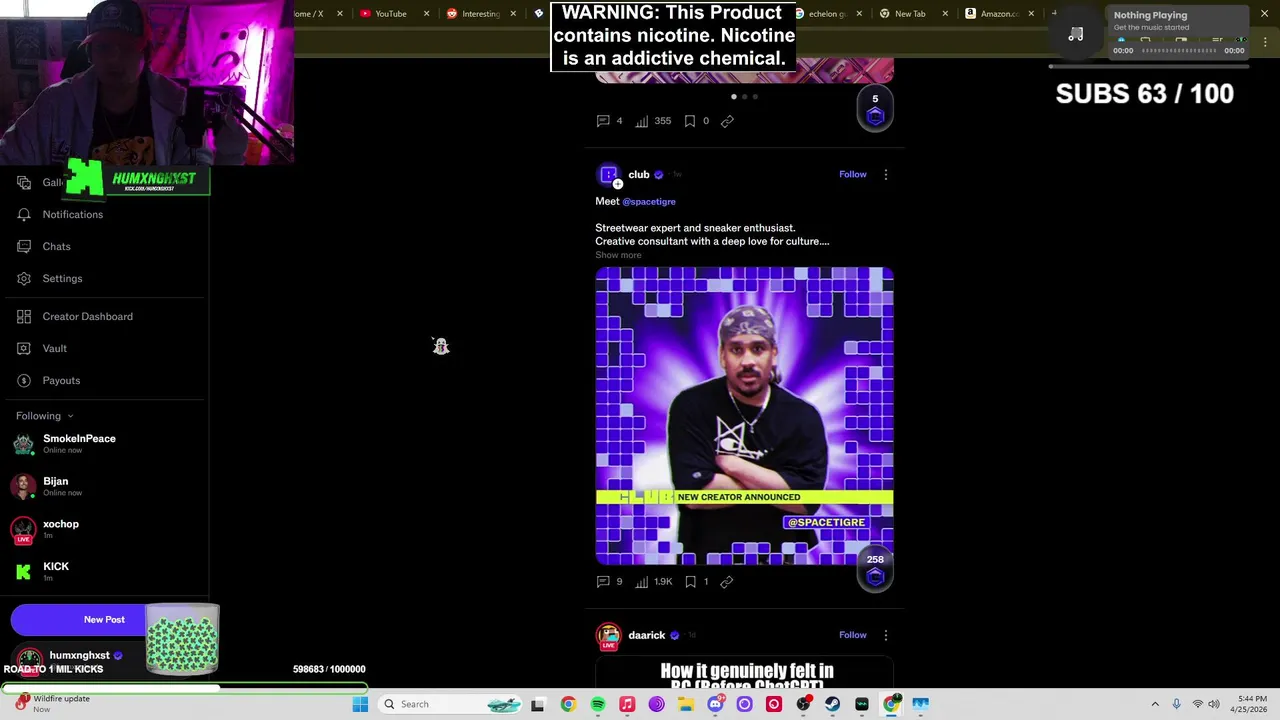Open SmokeInPeace avatar in Following list

pyautogui.click(x=23, y=443)
